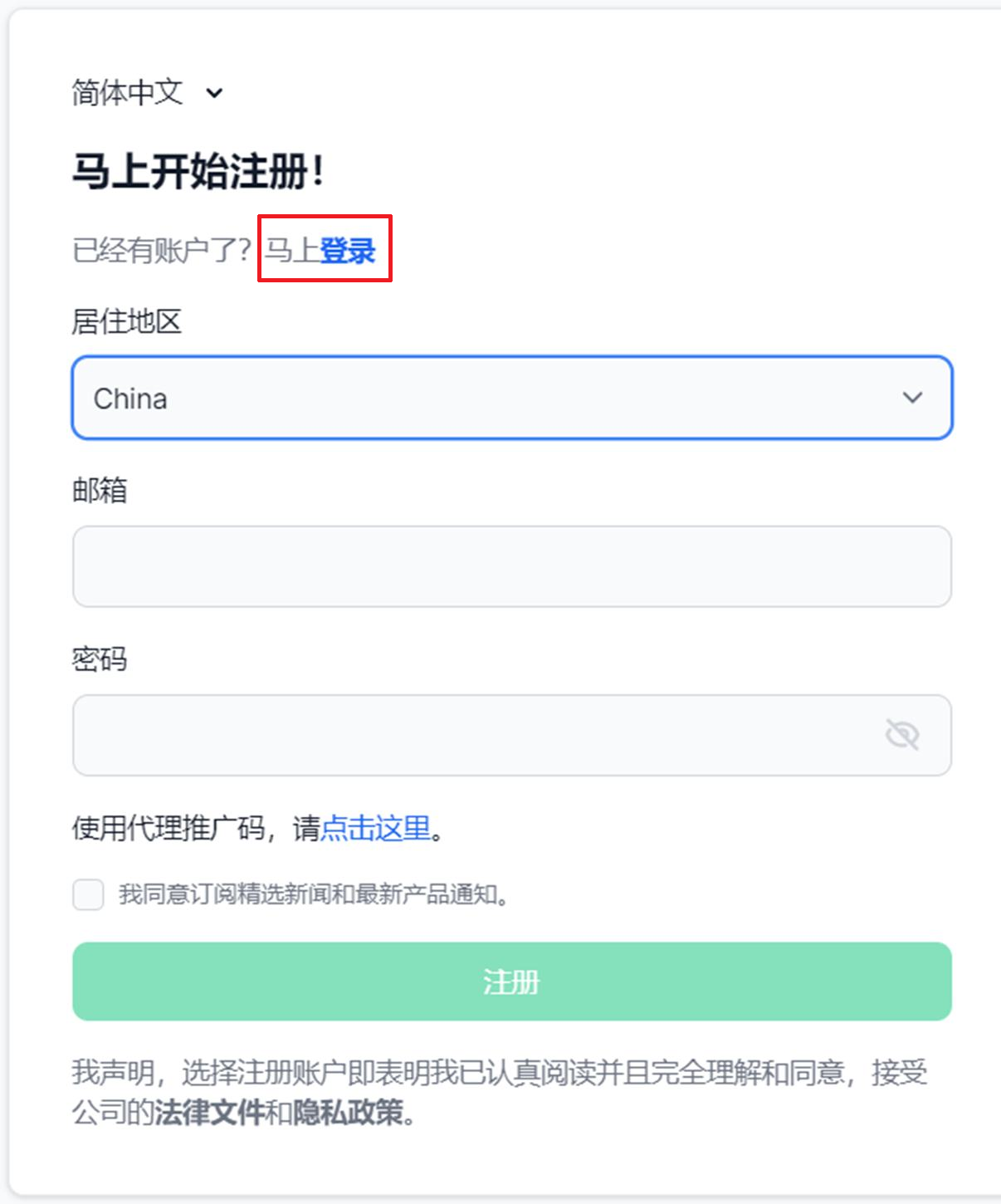The height and width of the screenshot is (1204, 1001).
Task: Check the newsletter subscription agreement box
Action: pyautogui.click(x=87, y=895)
